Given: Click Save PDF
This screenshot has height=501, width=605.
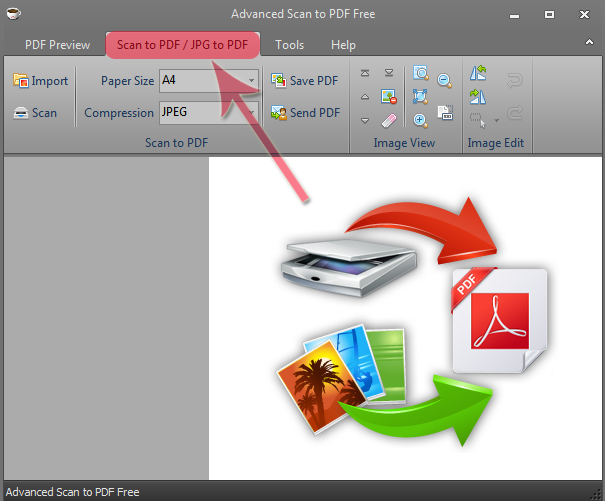Looking at the screenshot, I should point(304,81).
